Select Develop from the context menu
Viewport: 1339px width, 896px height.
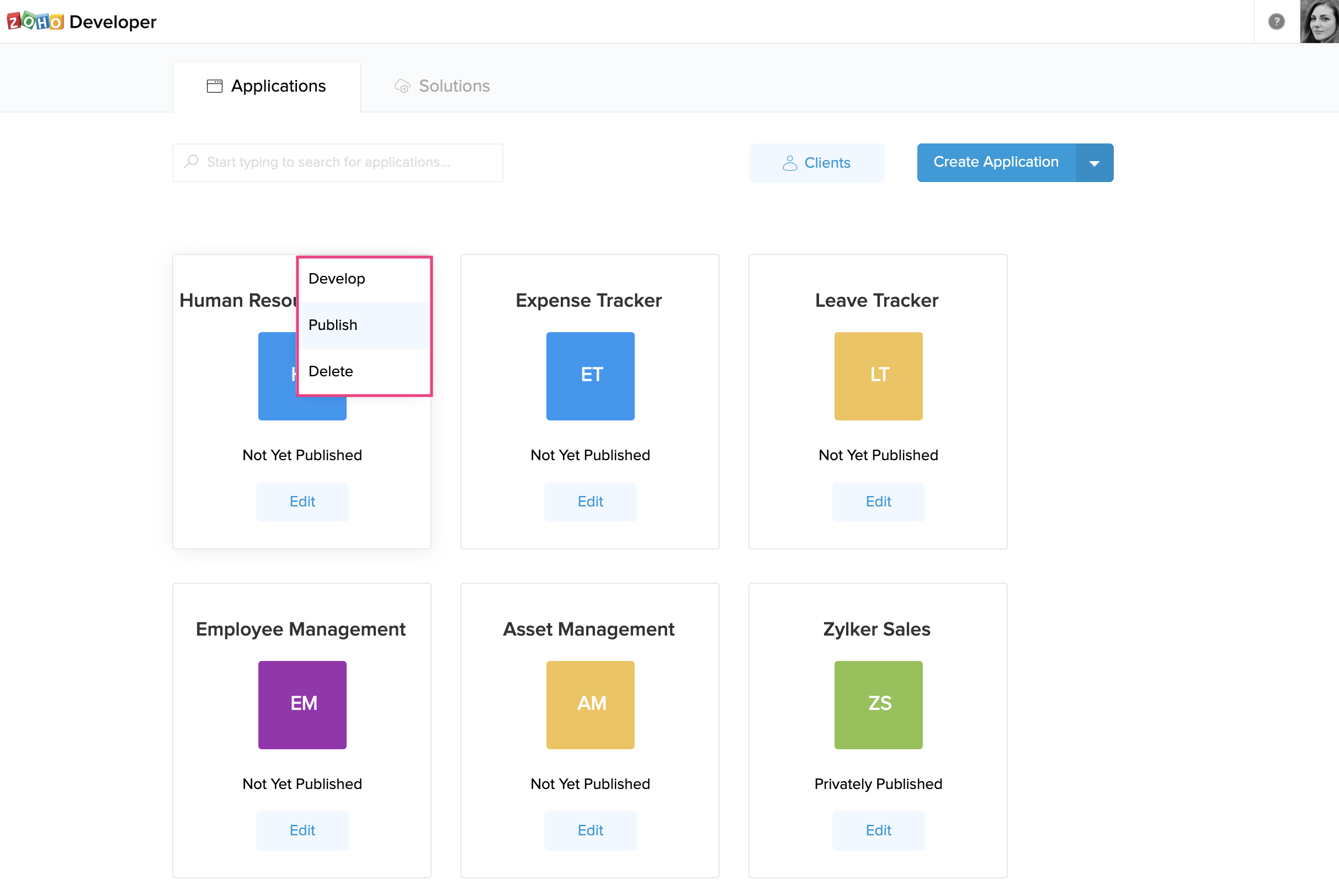click(x=337, y=279)
